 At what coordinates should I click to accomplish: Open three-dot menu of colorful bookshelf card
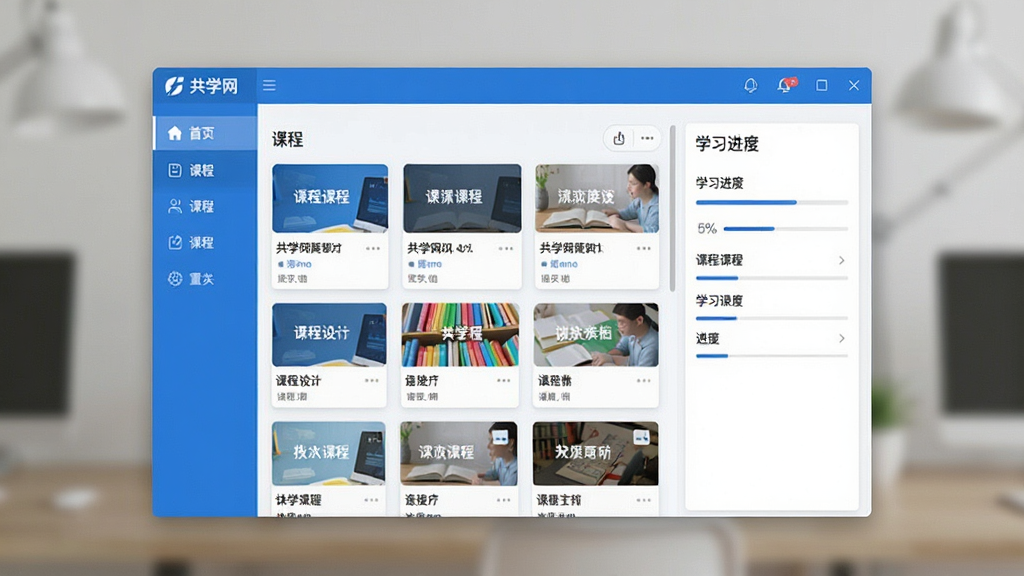point(504,380)
